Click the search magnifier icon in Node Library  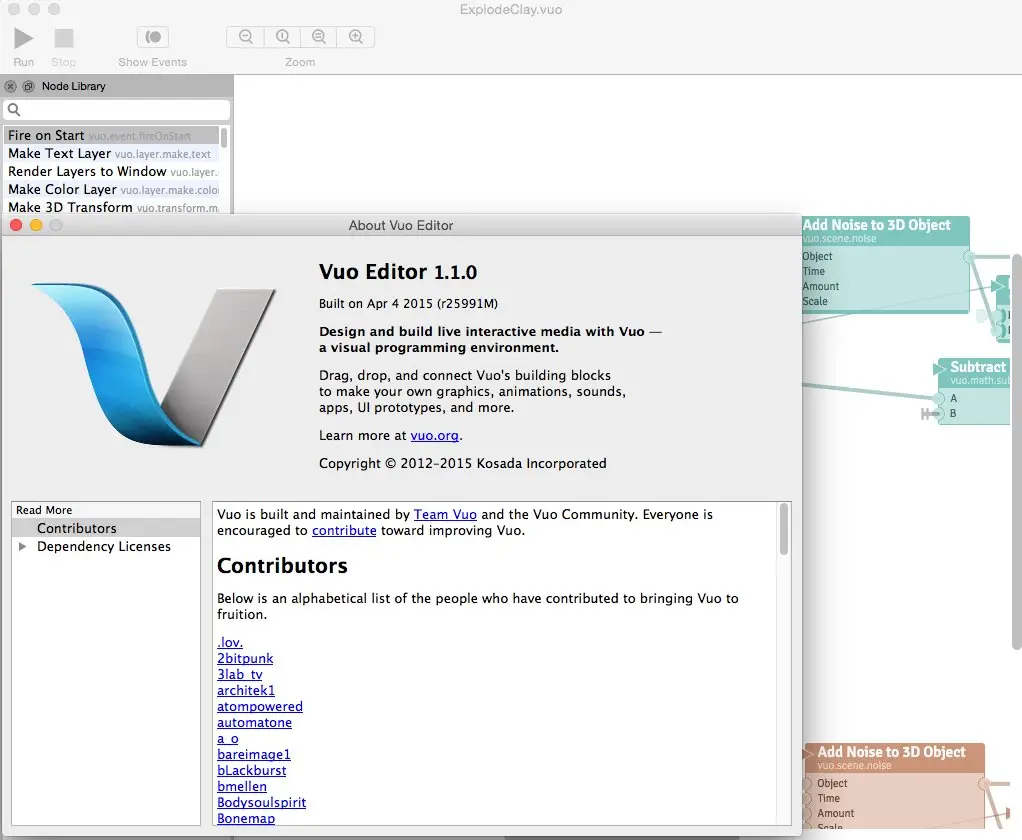coord(14,109)
